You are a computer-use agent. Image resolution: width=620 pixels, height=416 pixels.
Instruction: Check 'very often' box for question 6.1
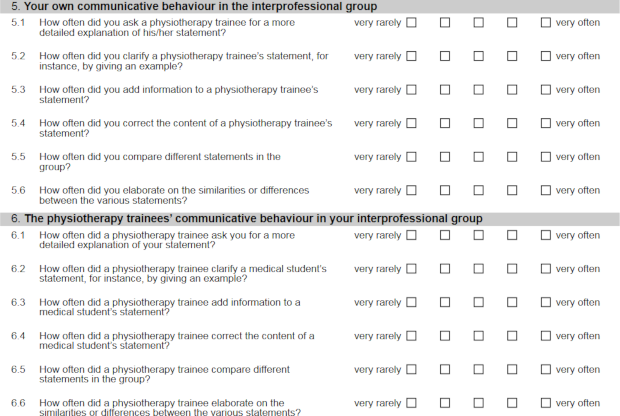point(546,236)
